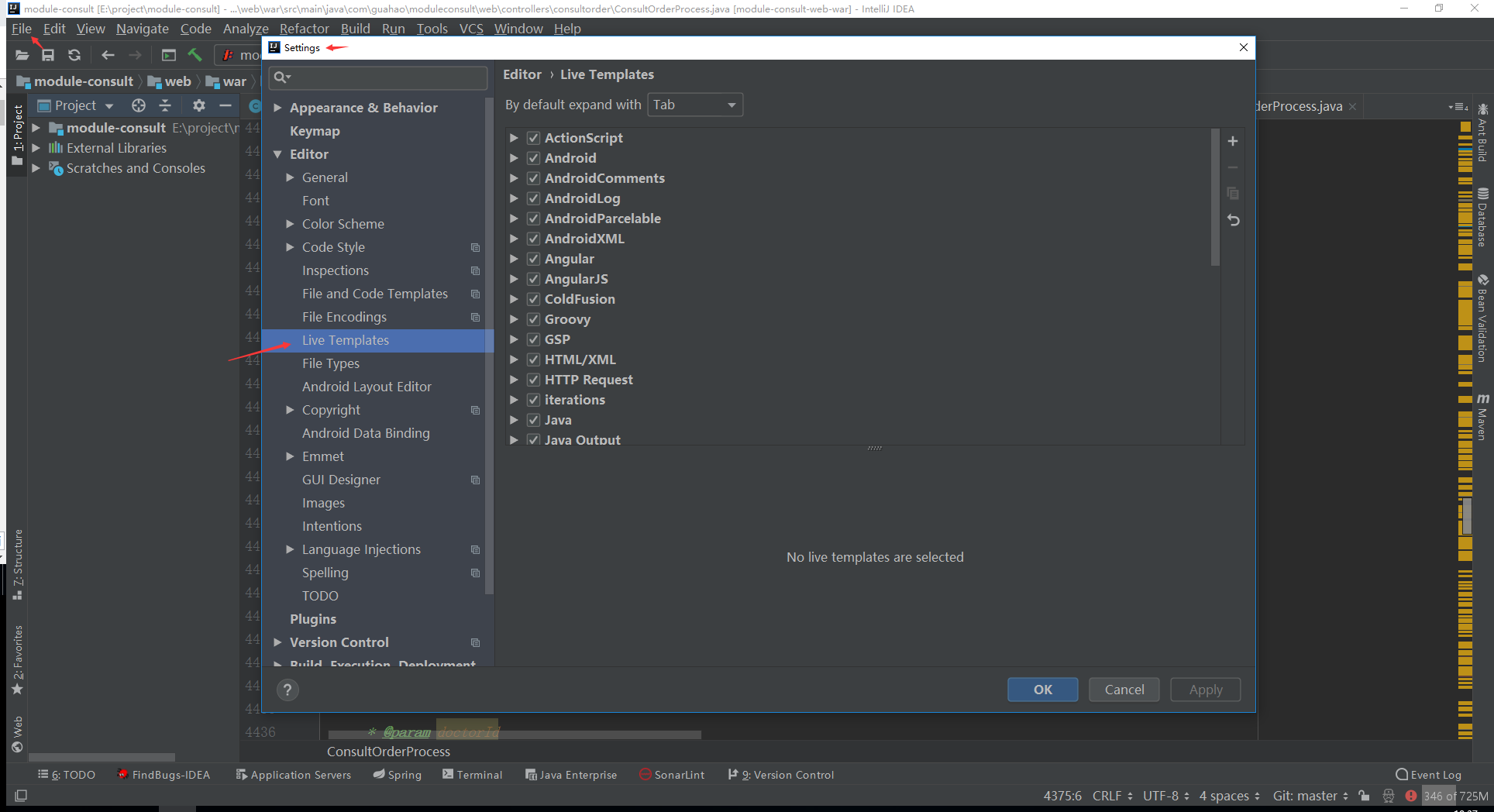Open the Database side tool window
The image size is (1494, 812).
tap(1482, 217)
